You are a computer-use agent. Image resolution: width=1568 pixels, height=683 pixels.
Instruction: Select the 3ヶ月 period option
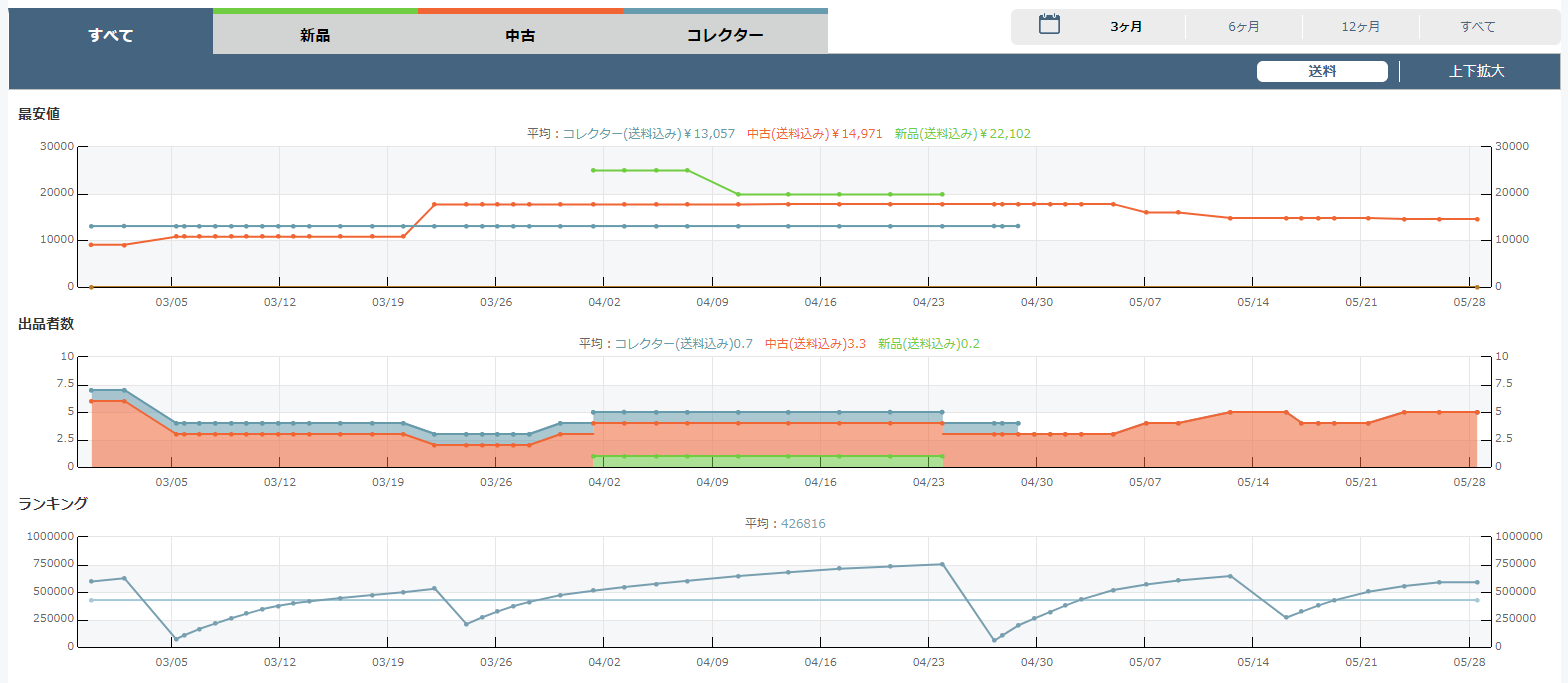[1126, 27]
